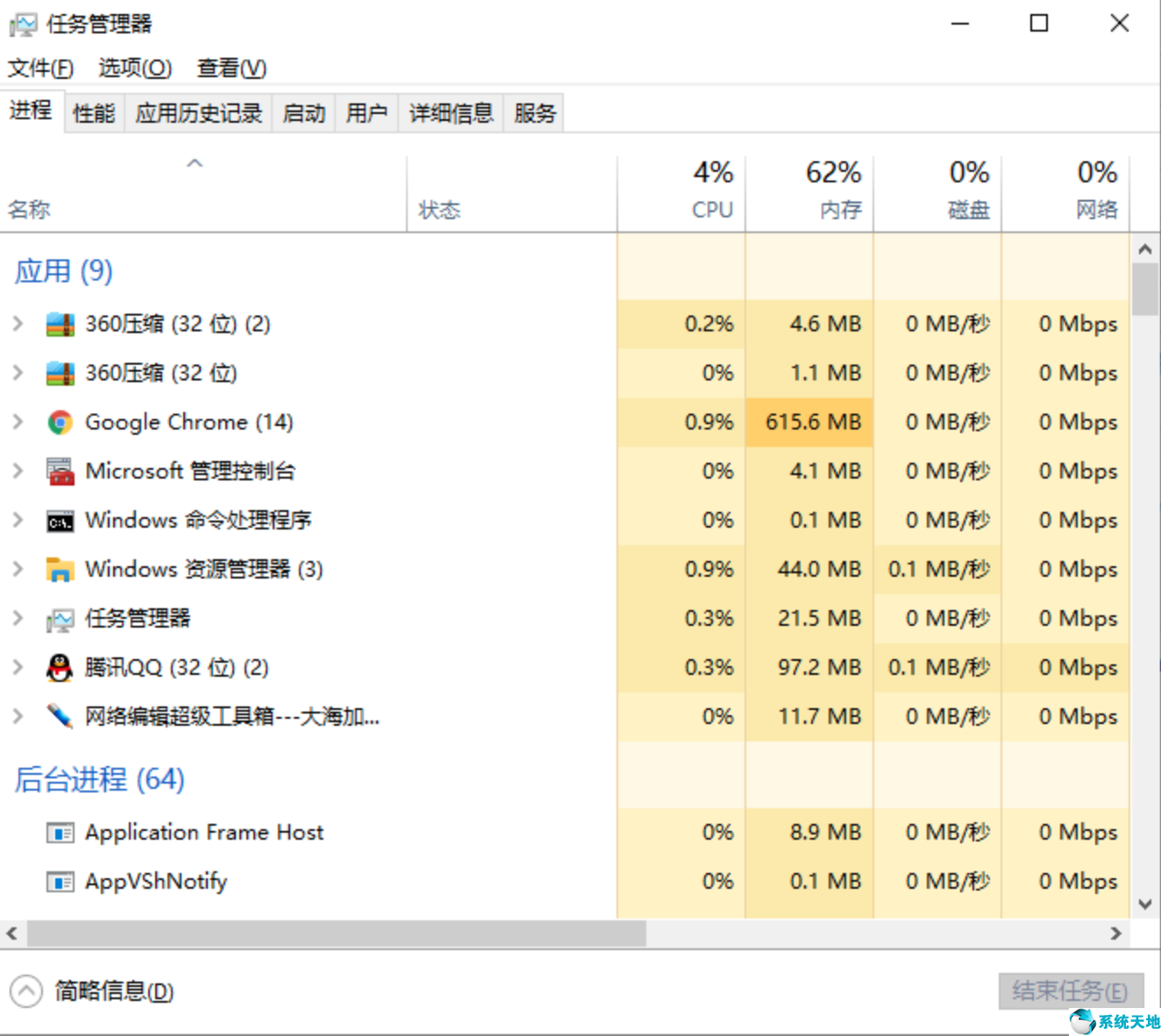Click the 任务管理器 row icon

click(x=60, y=620)
